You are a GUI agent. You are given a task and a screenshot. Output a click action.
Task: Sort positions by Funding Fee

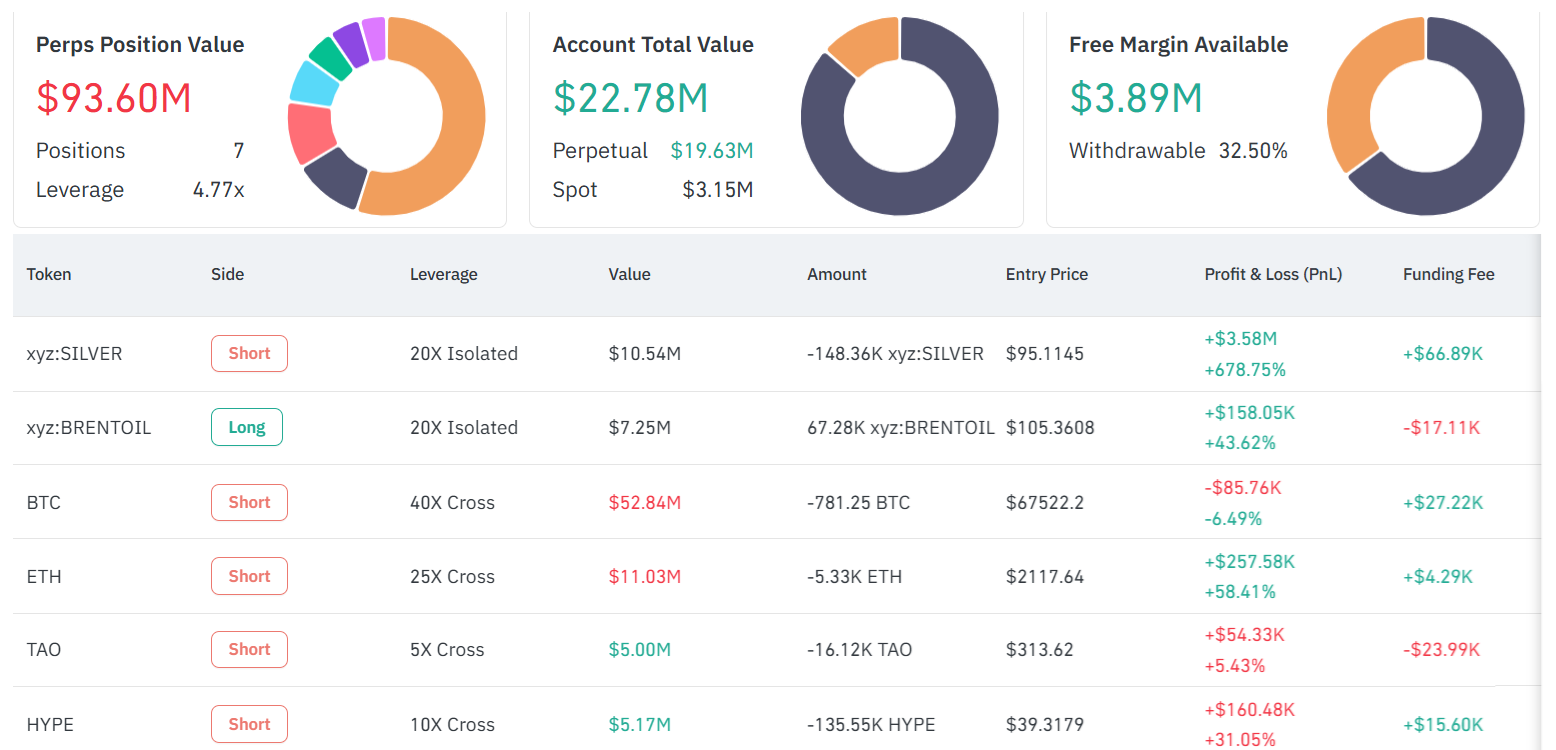tap(1448, 274)
